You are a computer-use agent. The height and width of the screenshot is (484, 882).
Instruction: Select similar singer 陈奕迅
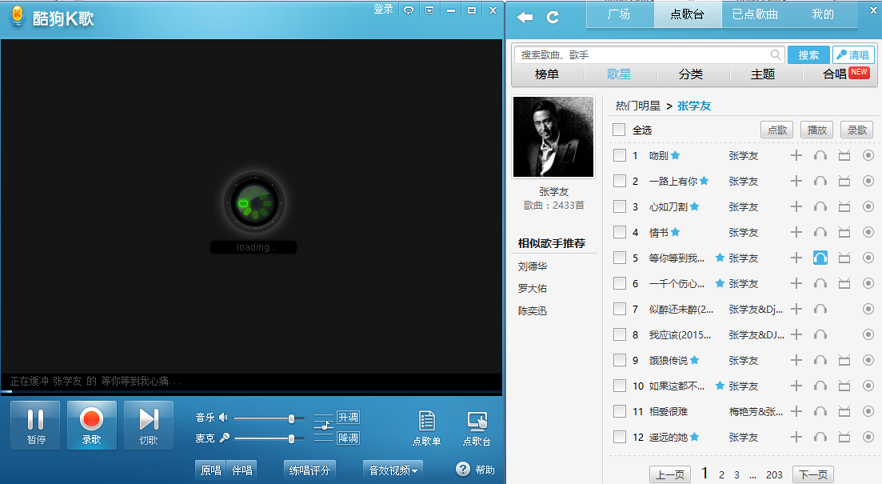pos(532,311)
